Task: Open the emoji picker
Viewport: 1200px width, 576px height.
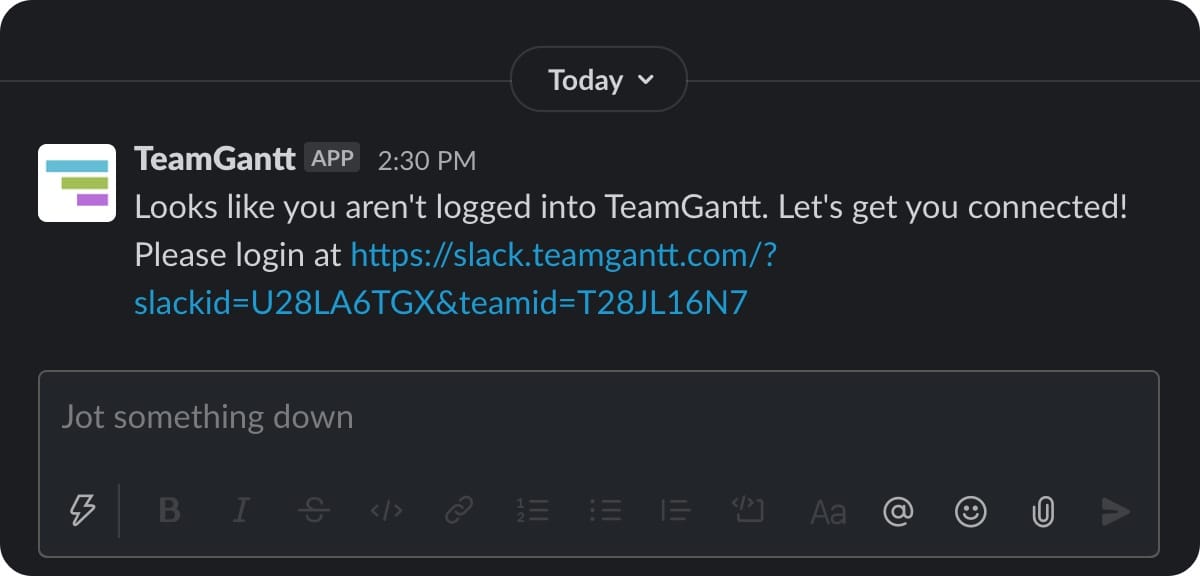Action: [970, 511]
